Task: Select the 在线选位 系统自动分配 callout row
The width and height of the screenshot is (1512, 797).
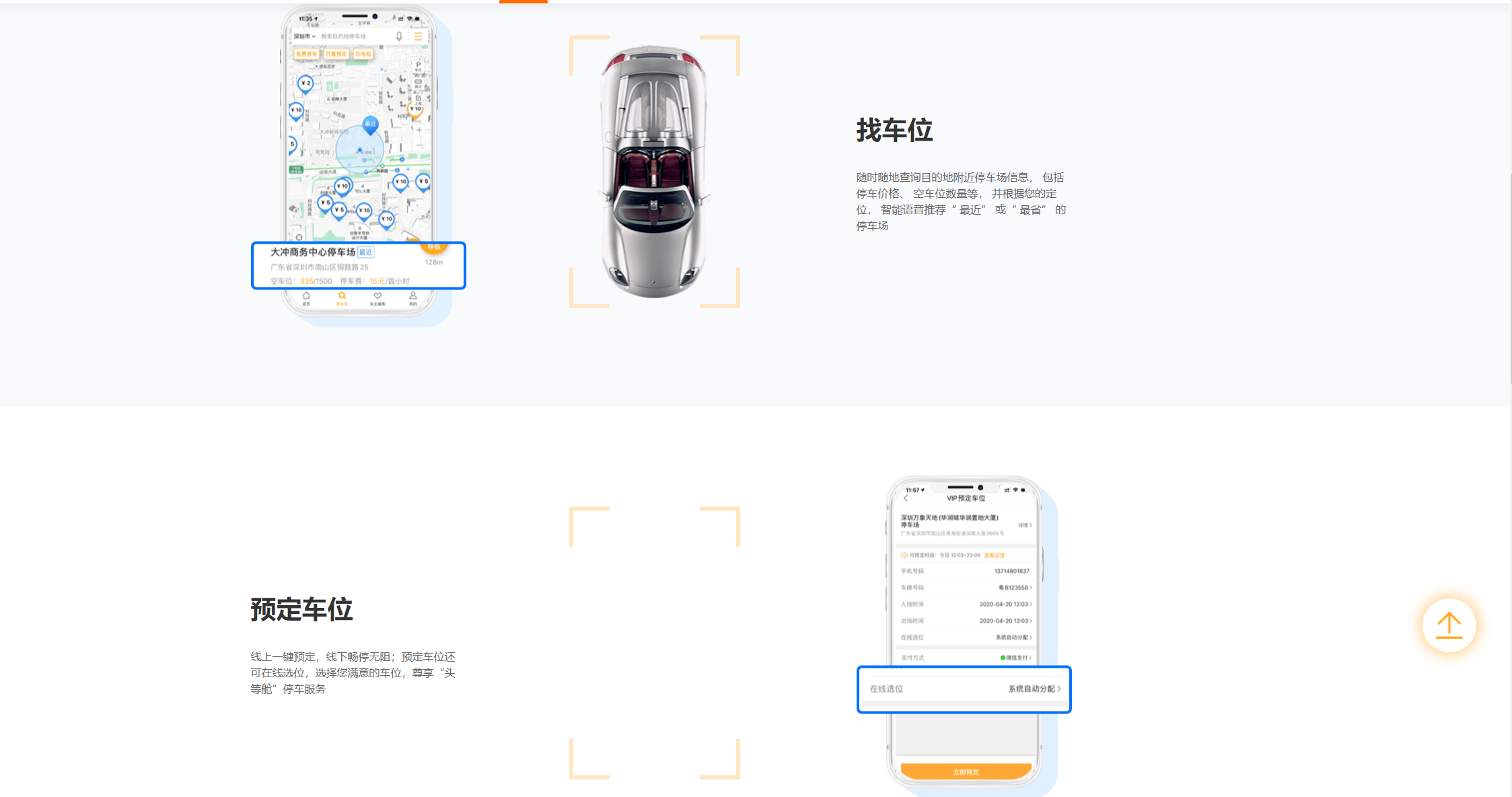Action: tap(964, 689)
